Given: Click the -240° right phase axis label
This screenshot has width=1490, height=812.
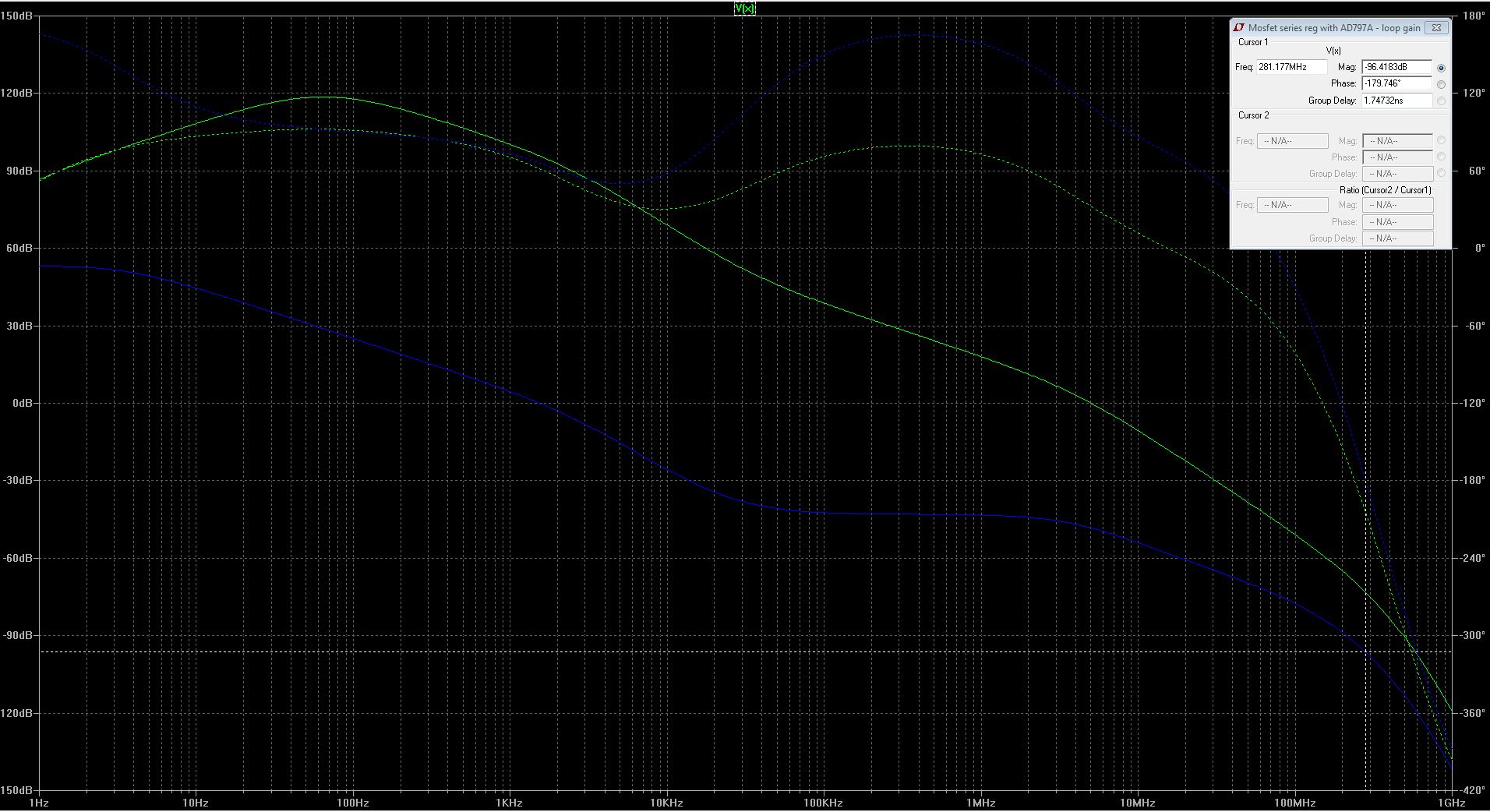Looking at the screenshot, I should (x=1473, y=558).
